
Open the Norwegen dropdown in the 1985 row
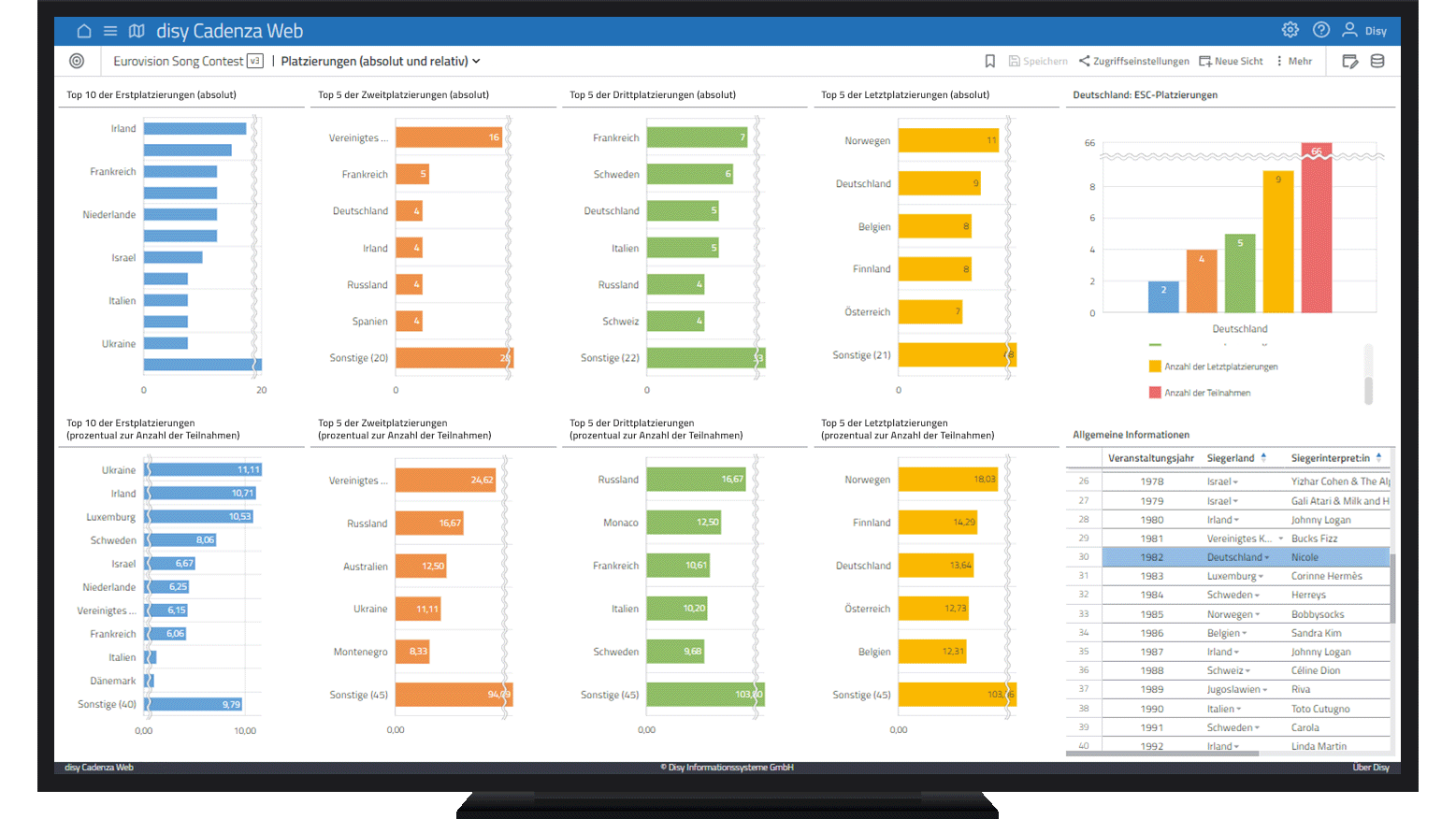point(1257,614)
